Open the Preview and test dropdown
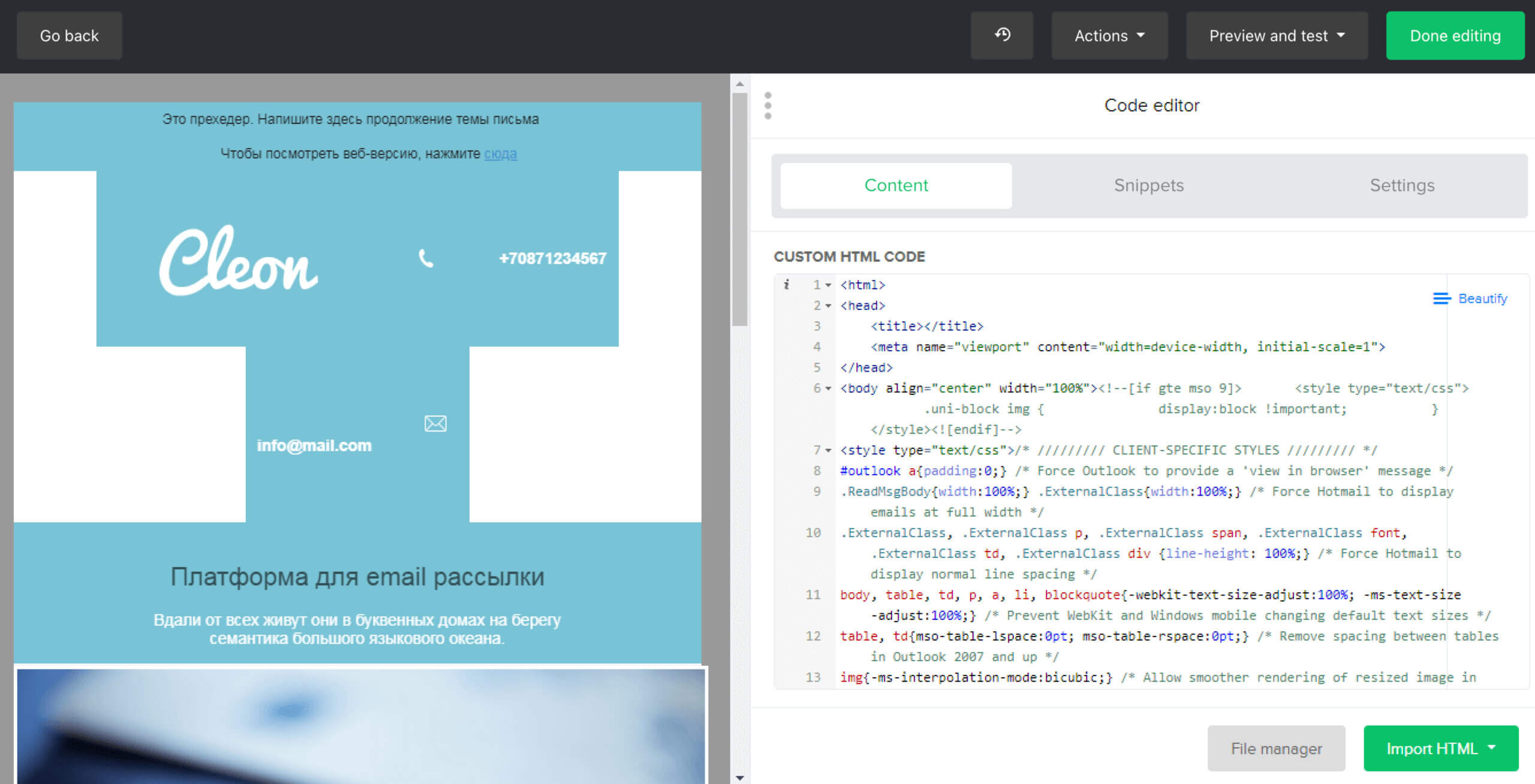1535x784 pixels. click(1277, 35)
